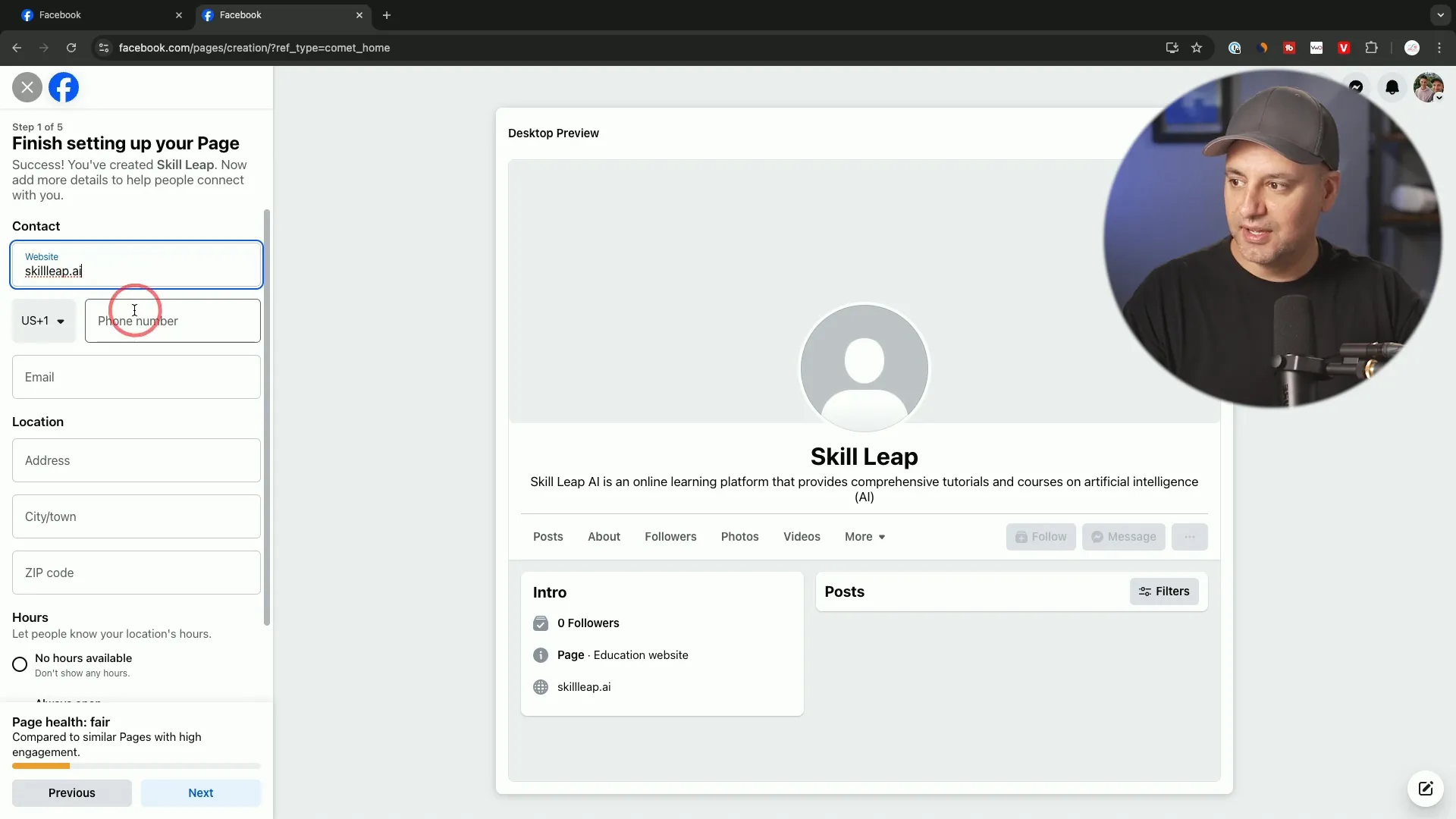Screen dimensions: 1456x819
Task: Click the ZIP code input field
Action: (136, 573)
